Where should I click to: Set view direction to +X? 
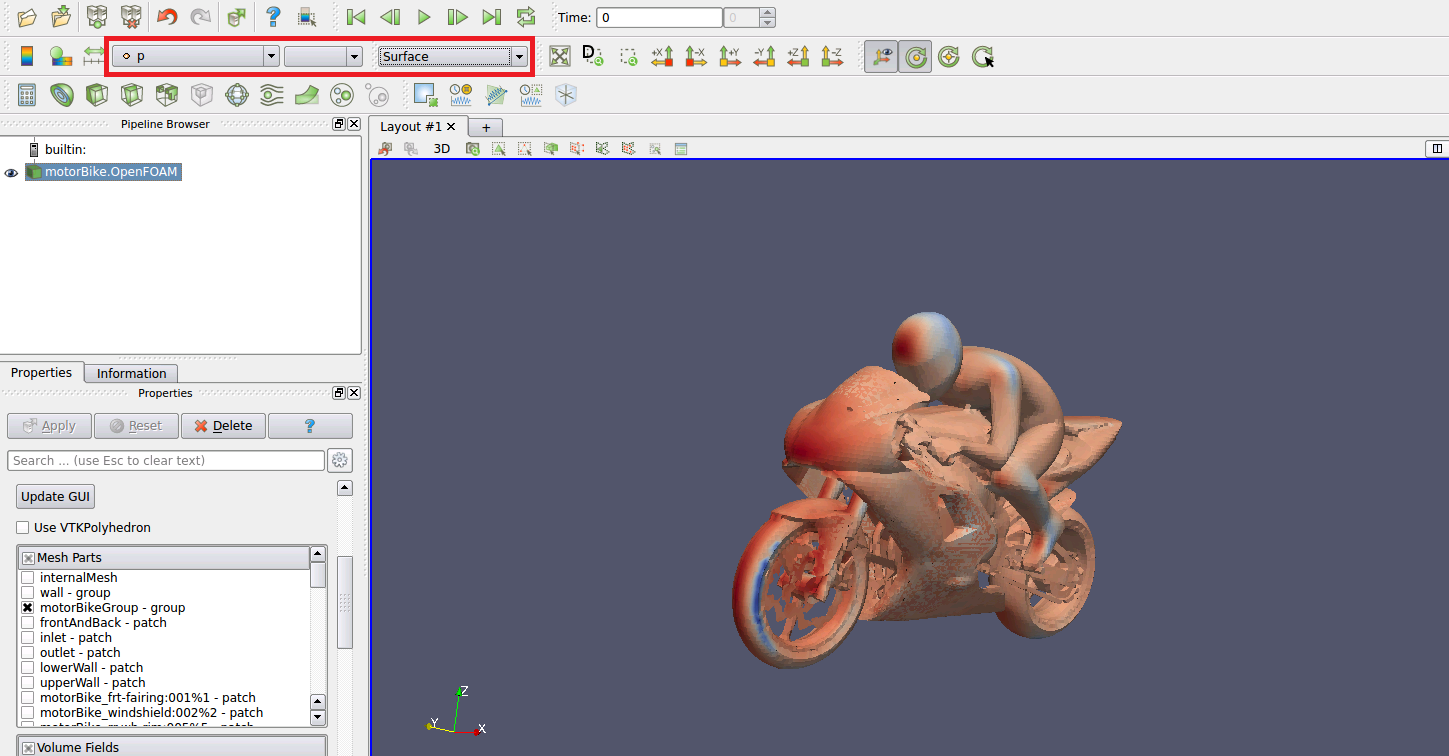click(x=662, y=57)
